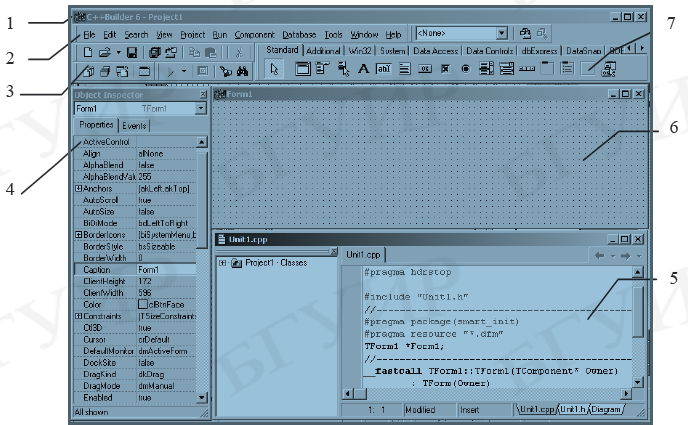
Task: Click the Open file folder icon
Action: [x=104, y=53]
